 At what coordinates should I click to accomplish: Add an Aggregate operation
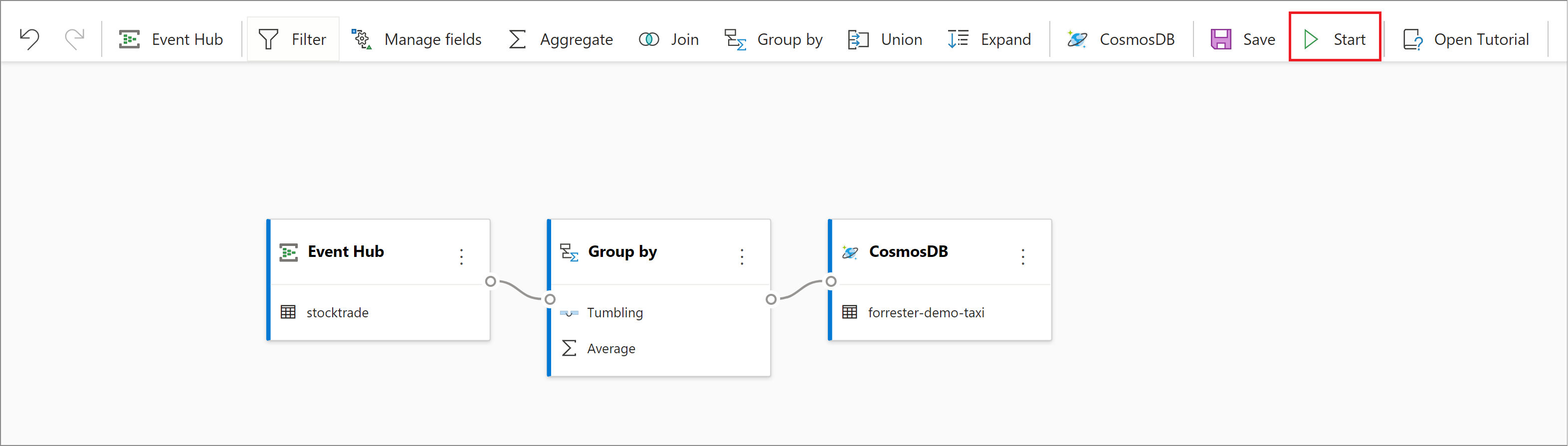pyautogui.click(x=561, y=39)
